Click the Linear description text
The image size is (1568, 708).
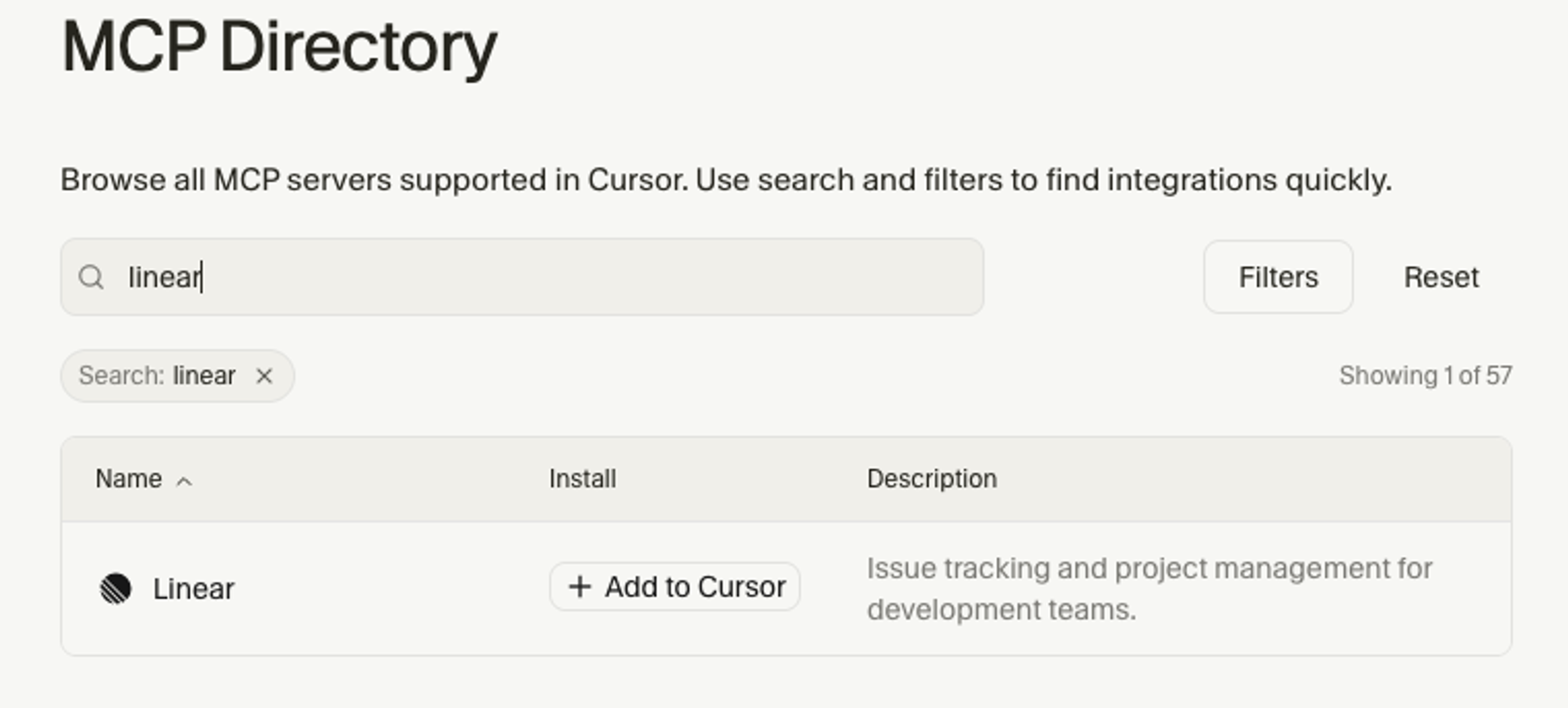click(x=1148, y=589)
